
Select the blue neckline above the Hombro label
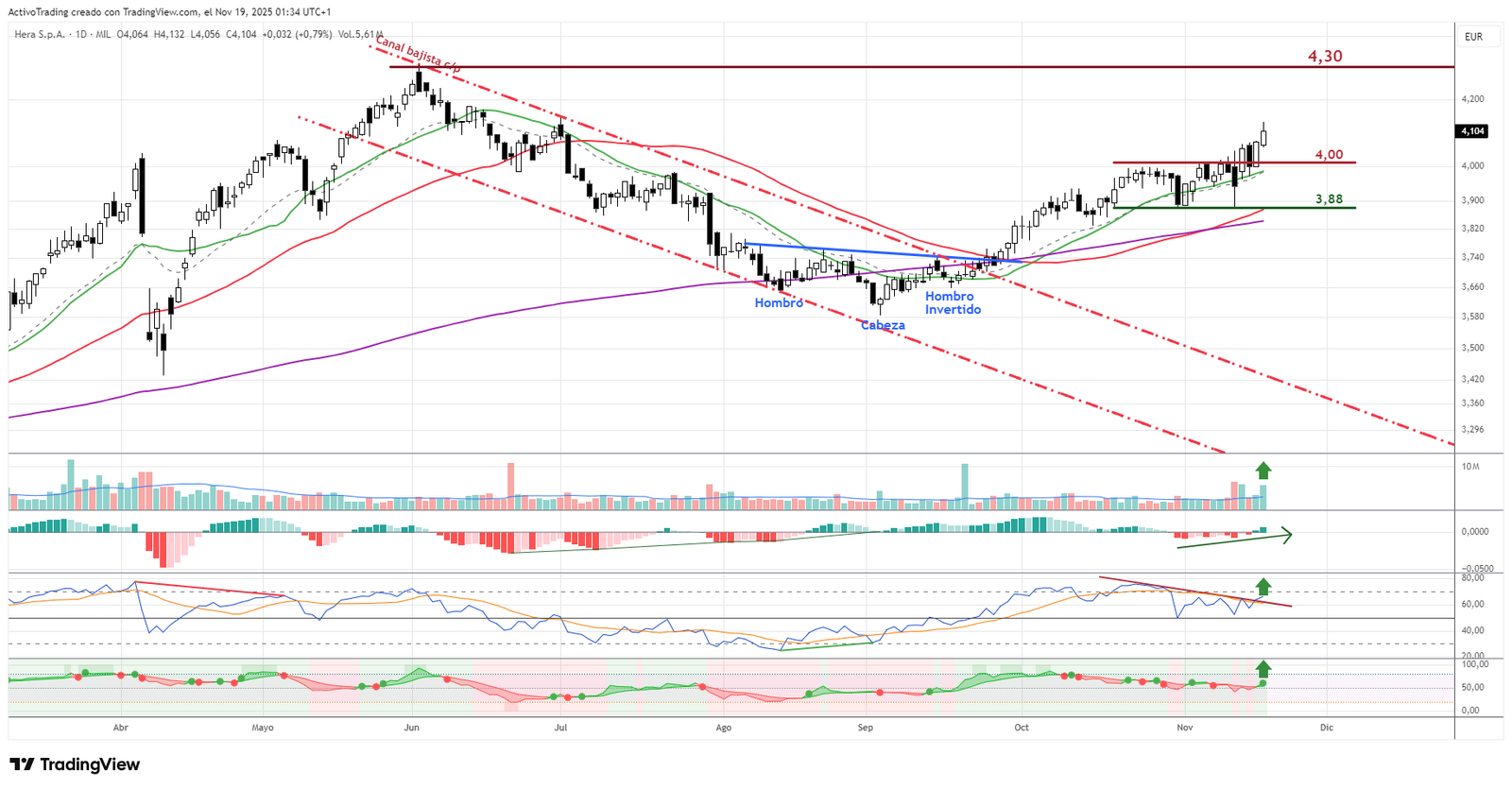click(x=850, y=251)
